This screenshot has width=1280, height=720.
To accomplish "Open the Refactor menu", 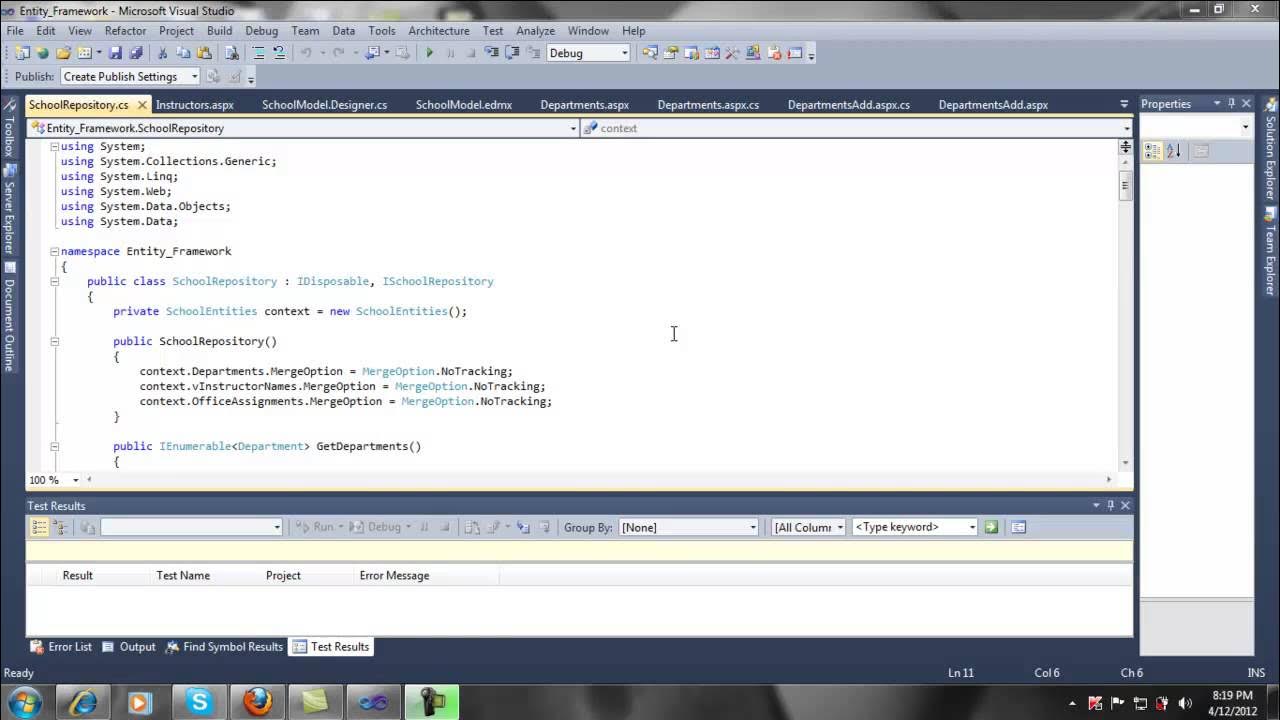I will [x=125, y=31].
